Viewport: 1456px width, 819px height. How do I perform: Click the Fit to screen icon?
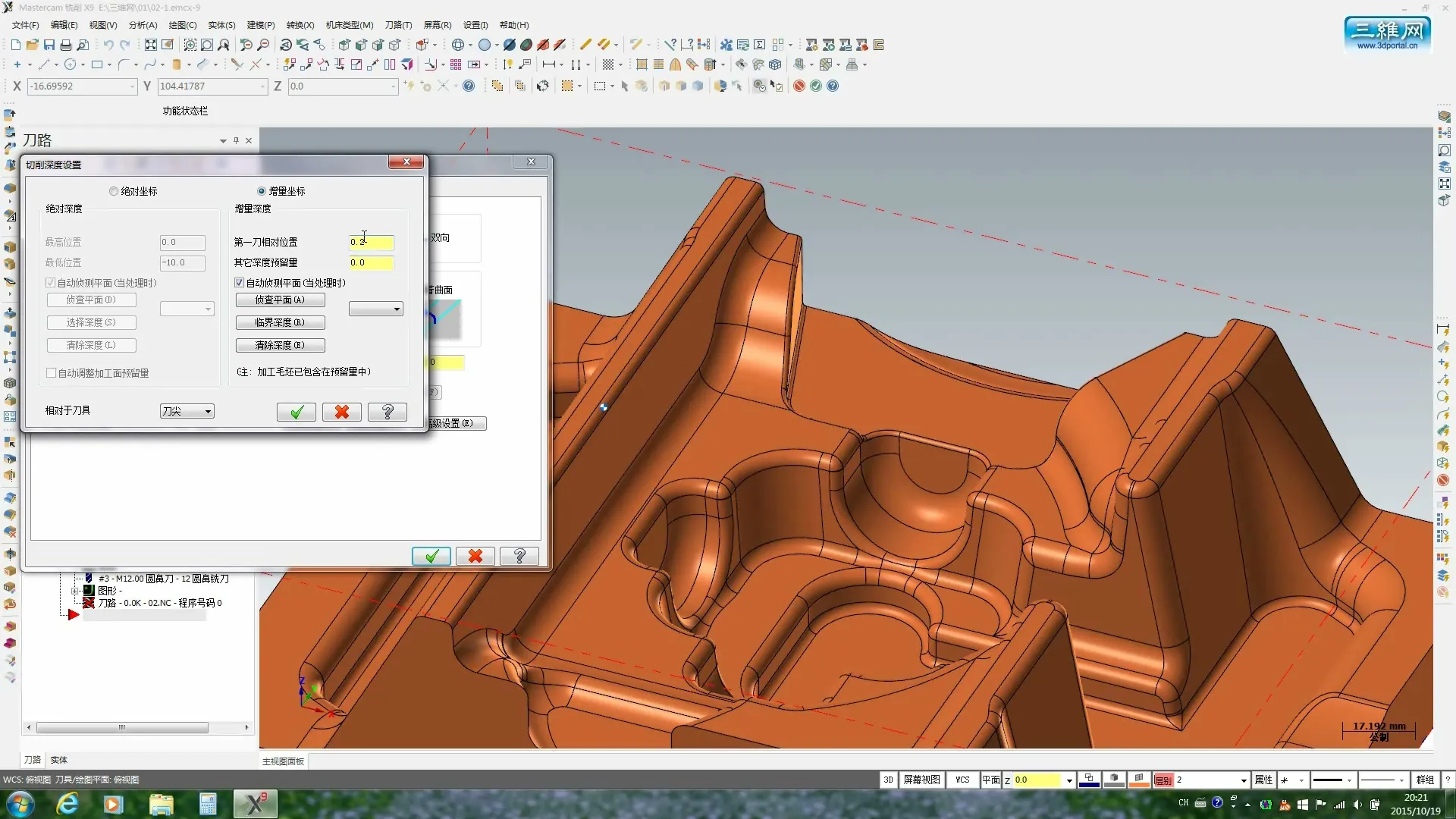(x=151, y=45)
